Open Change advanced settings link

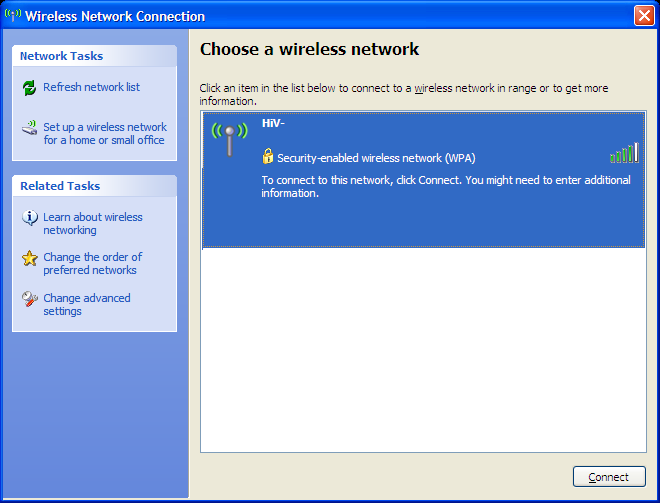86,305
